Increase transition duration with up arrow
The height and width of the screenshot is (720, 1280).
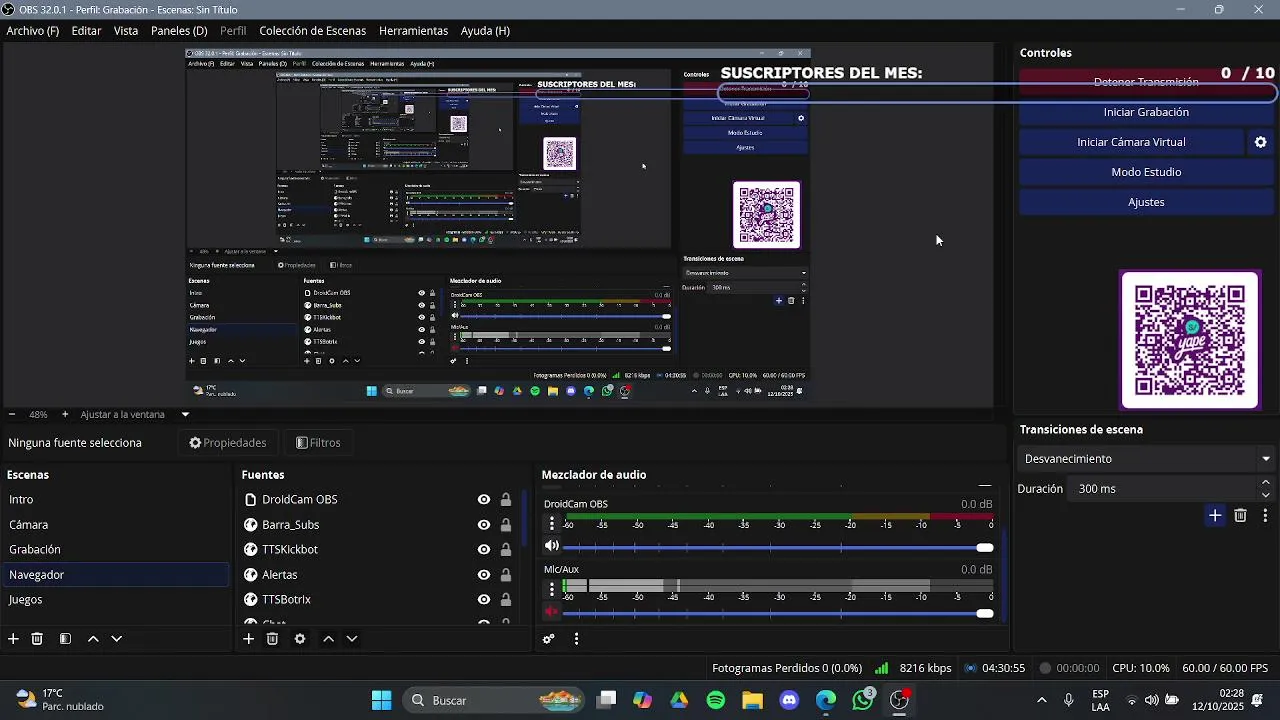1266,483
